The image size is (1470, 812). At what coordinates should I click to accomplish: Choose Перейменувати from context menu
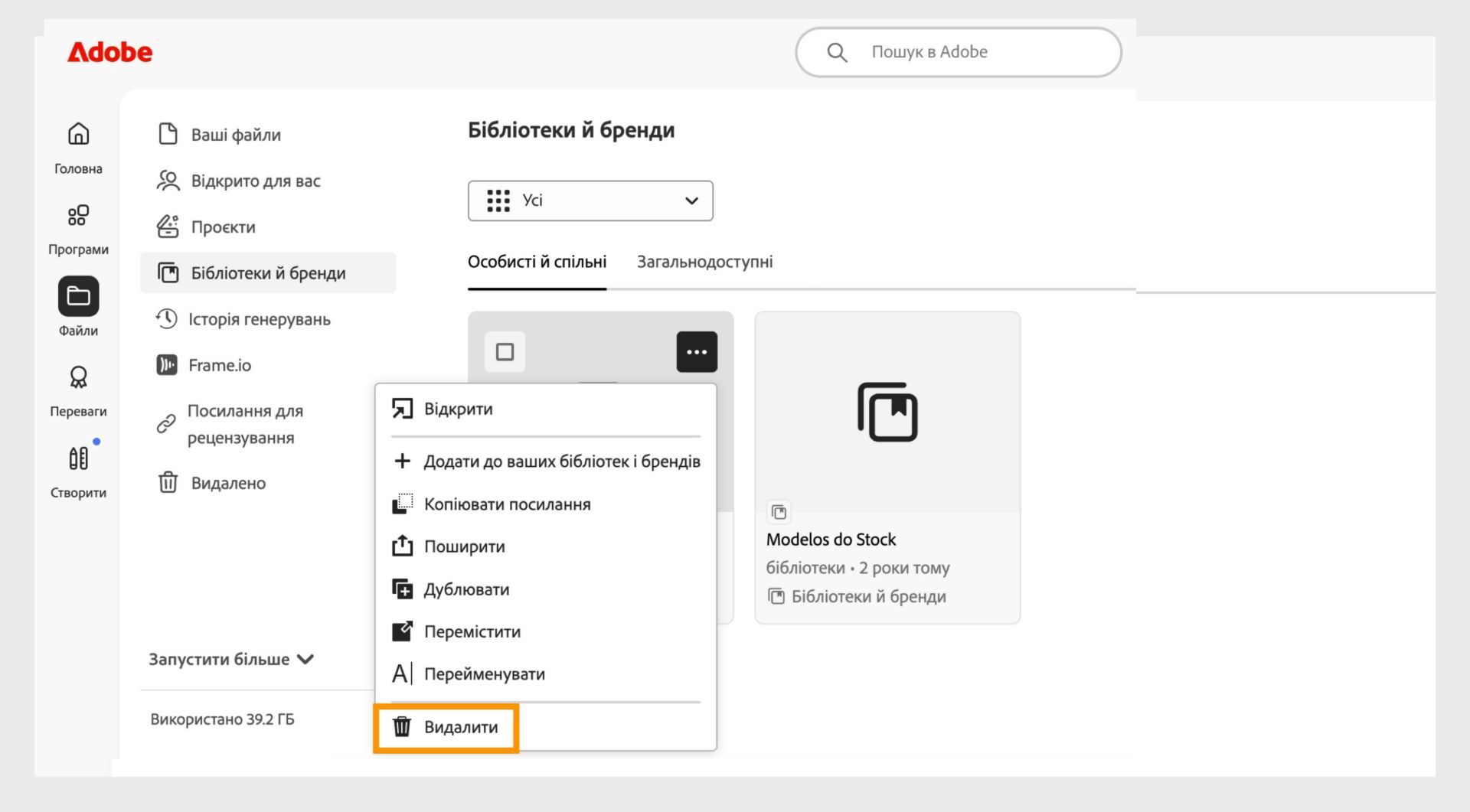coord(546,673)
